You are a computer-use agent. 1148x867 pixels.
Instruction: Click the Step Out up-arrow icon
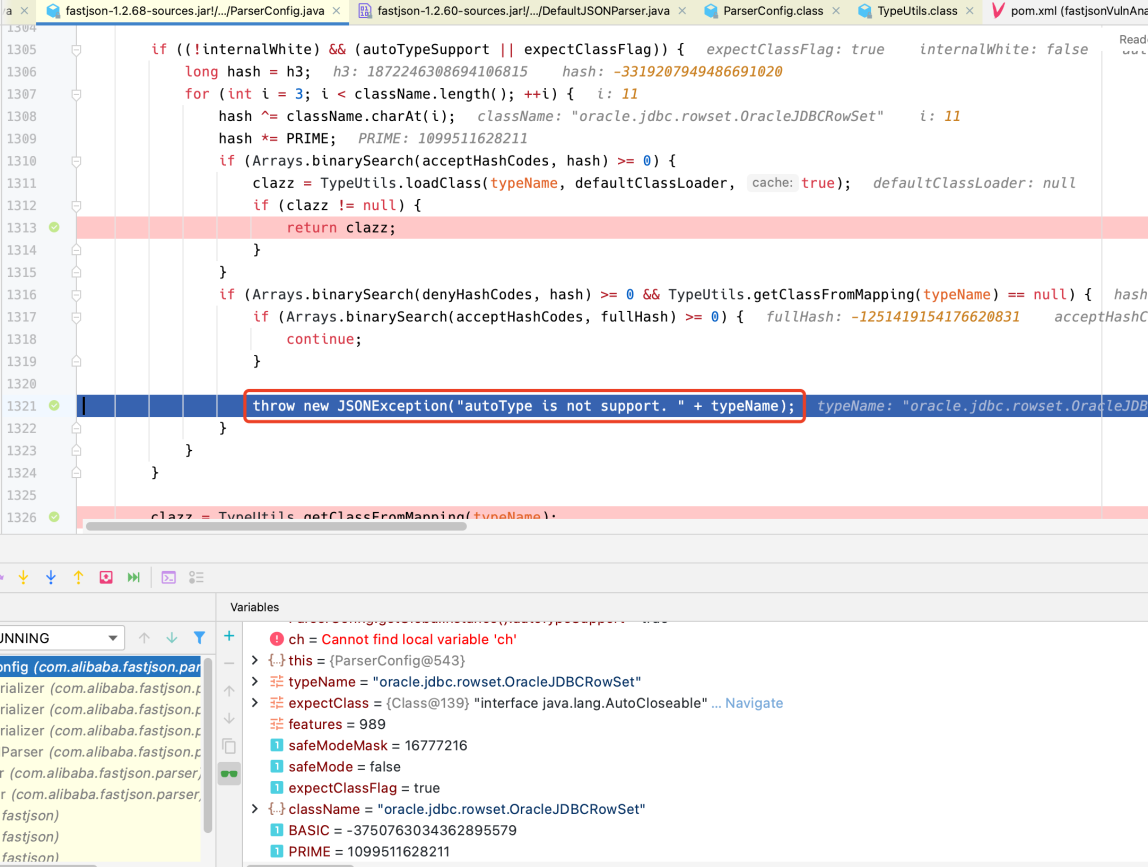[x=78, y=577]
